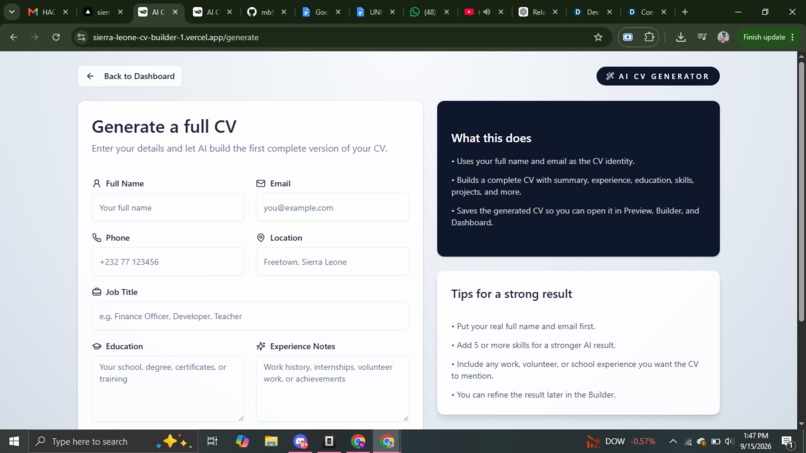Viewport: 806px width, 453px height.
Task: Open the browser extensions puzzle icon
Action: click(649, 37)
